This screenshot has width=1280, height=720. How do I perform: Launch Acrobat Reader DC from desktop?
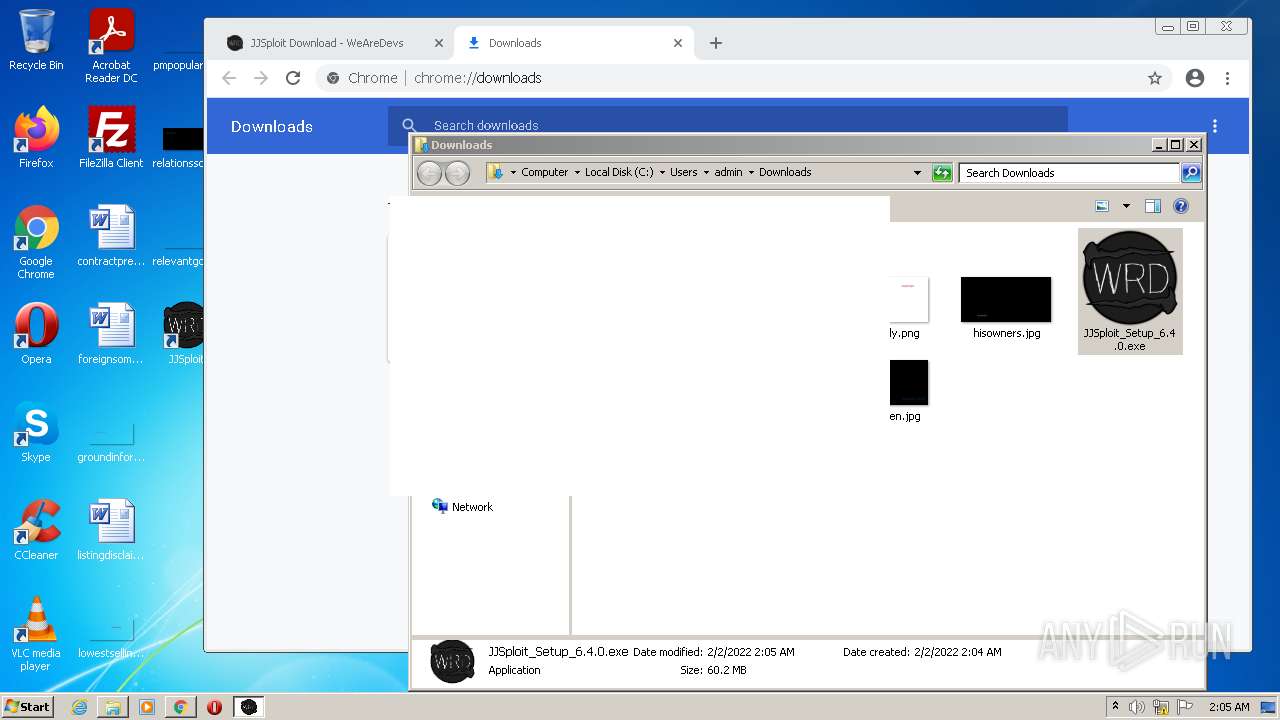pyautogui.click(x=111, y=46)
